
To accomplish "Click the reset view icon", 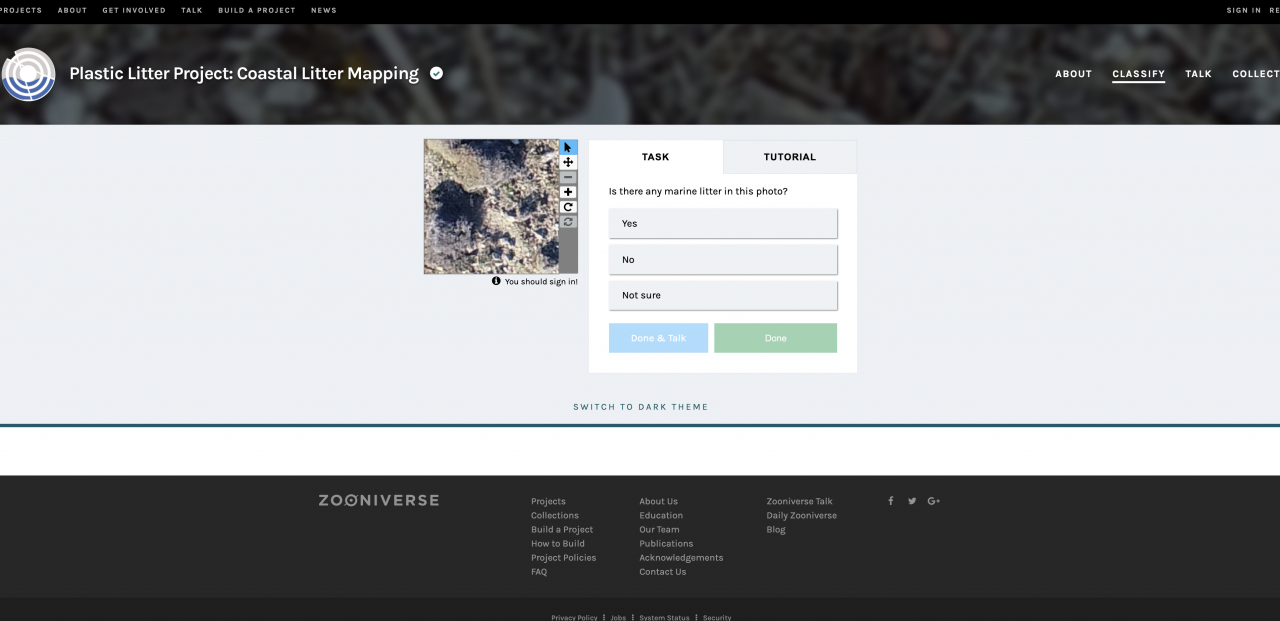I will point(568,222).
